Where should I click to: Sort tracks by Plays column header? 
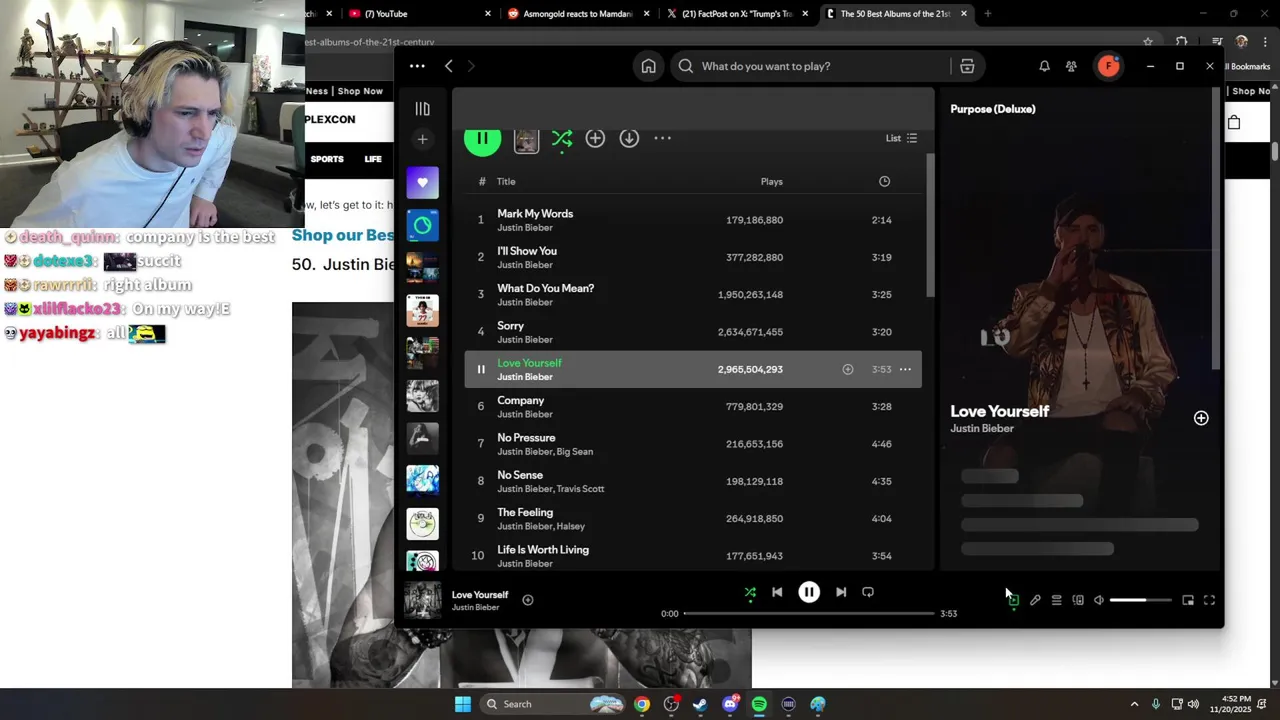771,181
